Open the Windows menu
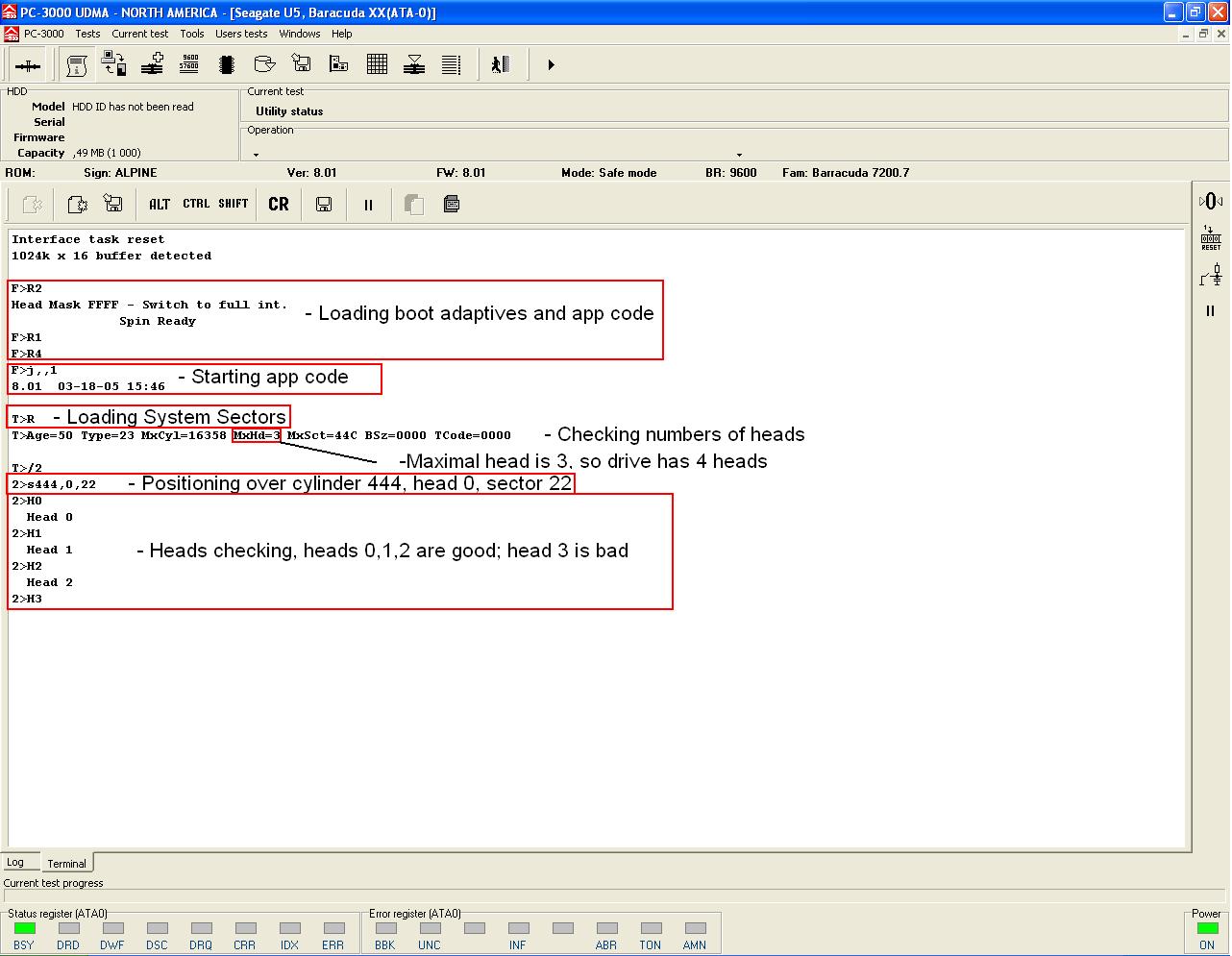The height and width of the screenshot is (956, 1232). point(300,34)
